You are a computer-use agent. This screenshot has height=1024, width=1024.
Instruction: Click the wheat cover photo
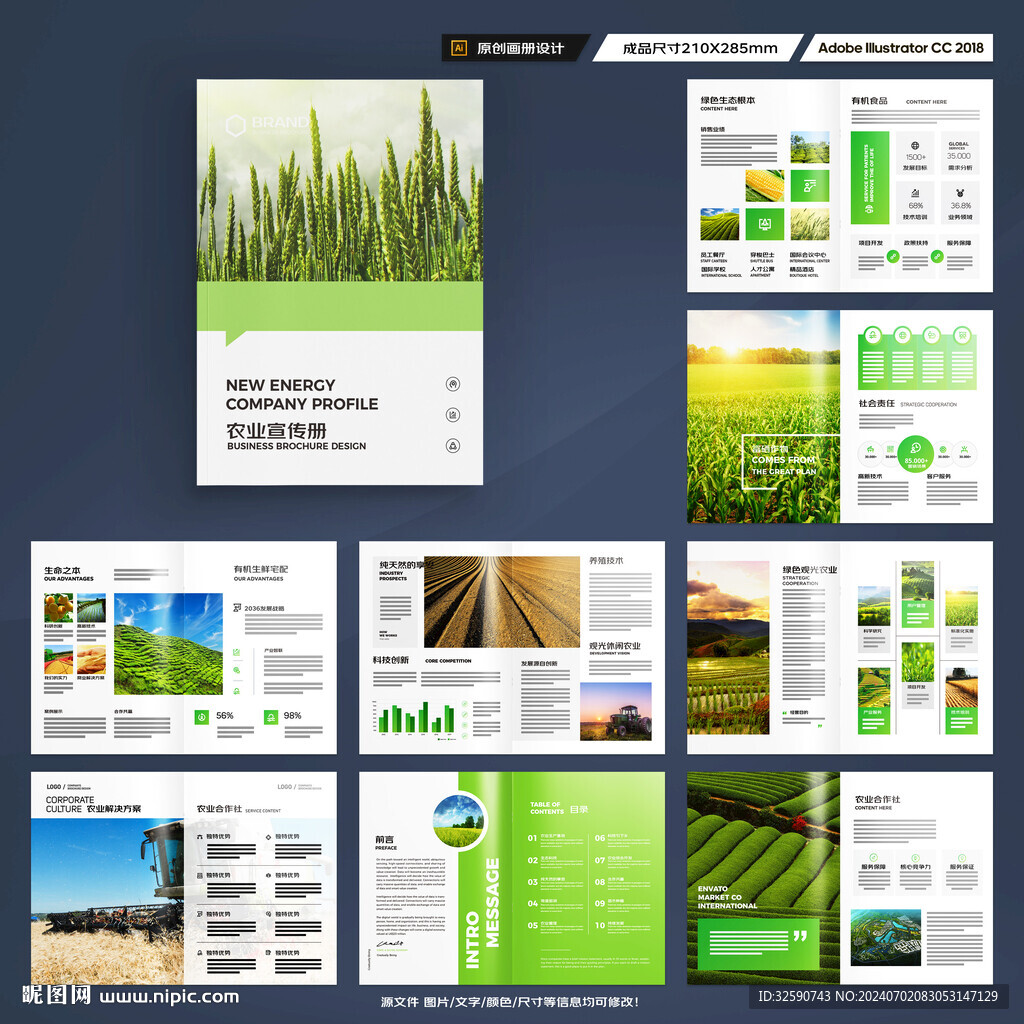(x=340, y=180)
